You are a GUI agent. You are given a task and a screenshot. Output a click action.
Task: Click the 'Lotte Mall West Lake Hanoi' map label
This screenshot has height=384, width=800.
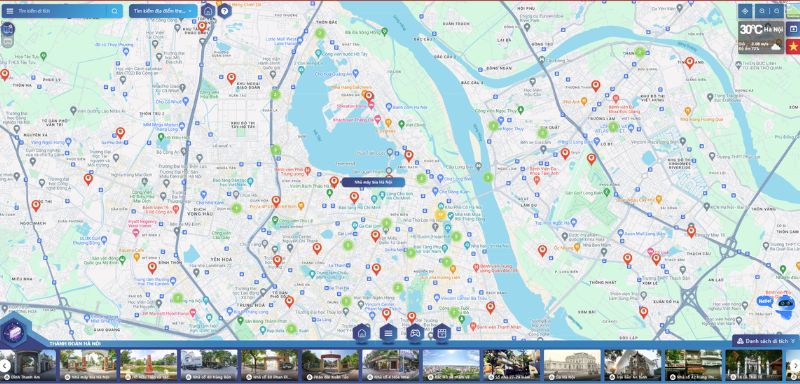click(281, 41)
